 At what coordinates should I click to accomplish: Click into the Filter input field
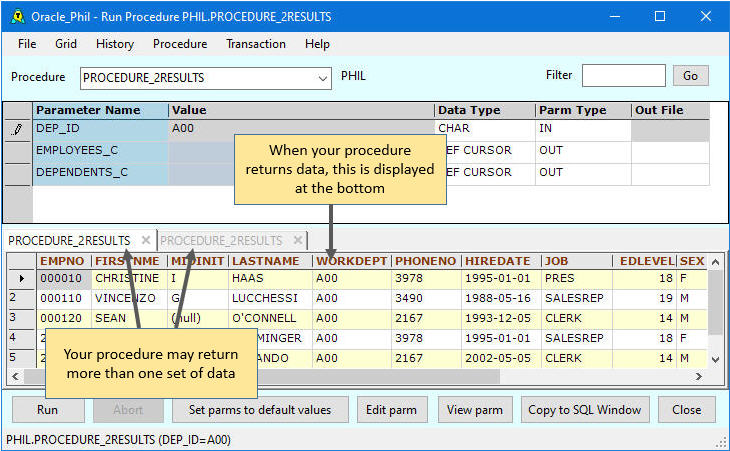(x=623, y=75)
